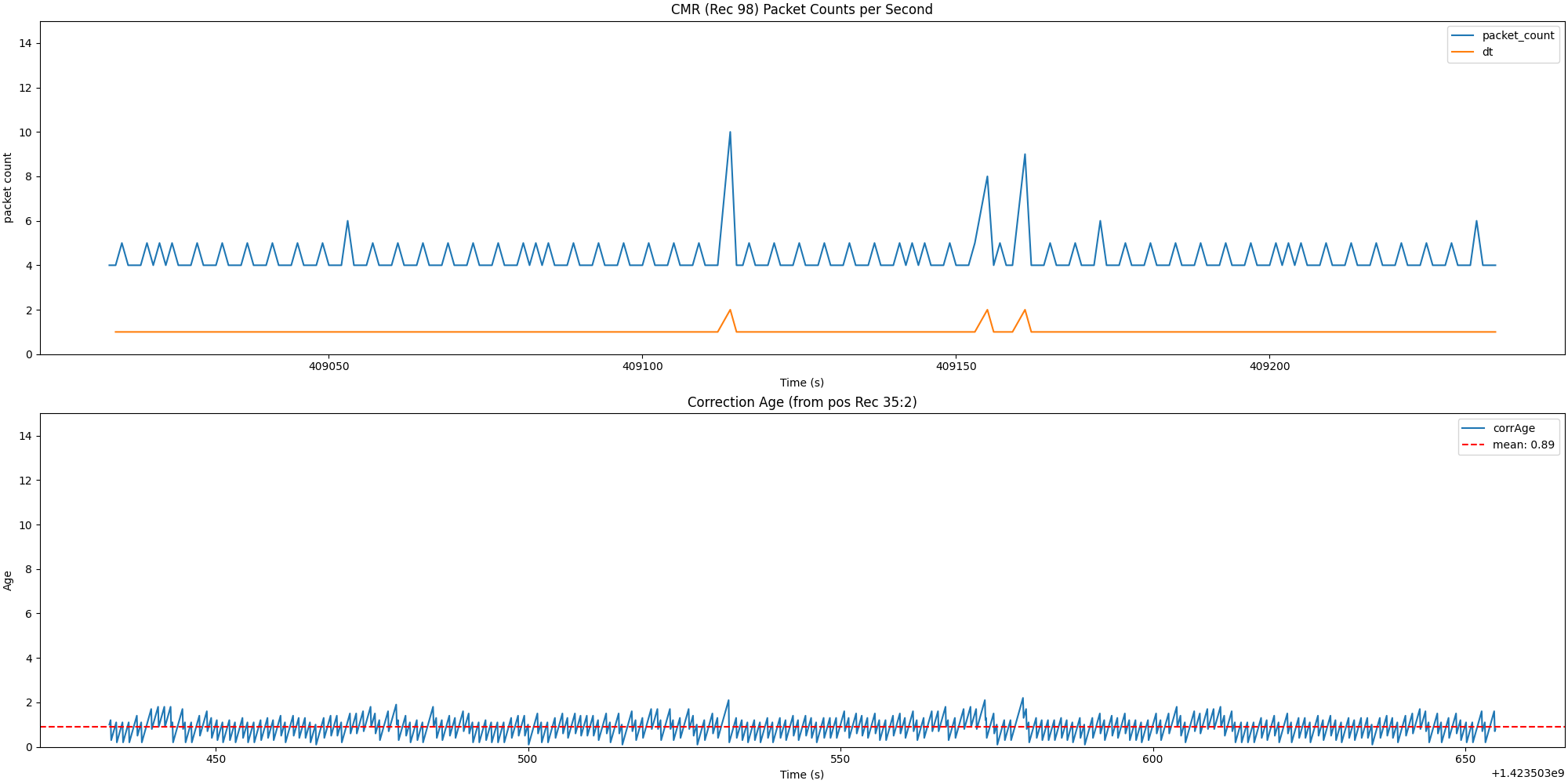
Task: Select the corrAge legend label
Action: (1514, 428)
